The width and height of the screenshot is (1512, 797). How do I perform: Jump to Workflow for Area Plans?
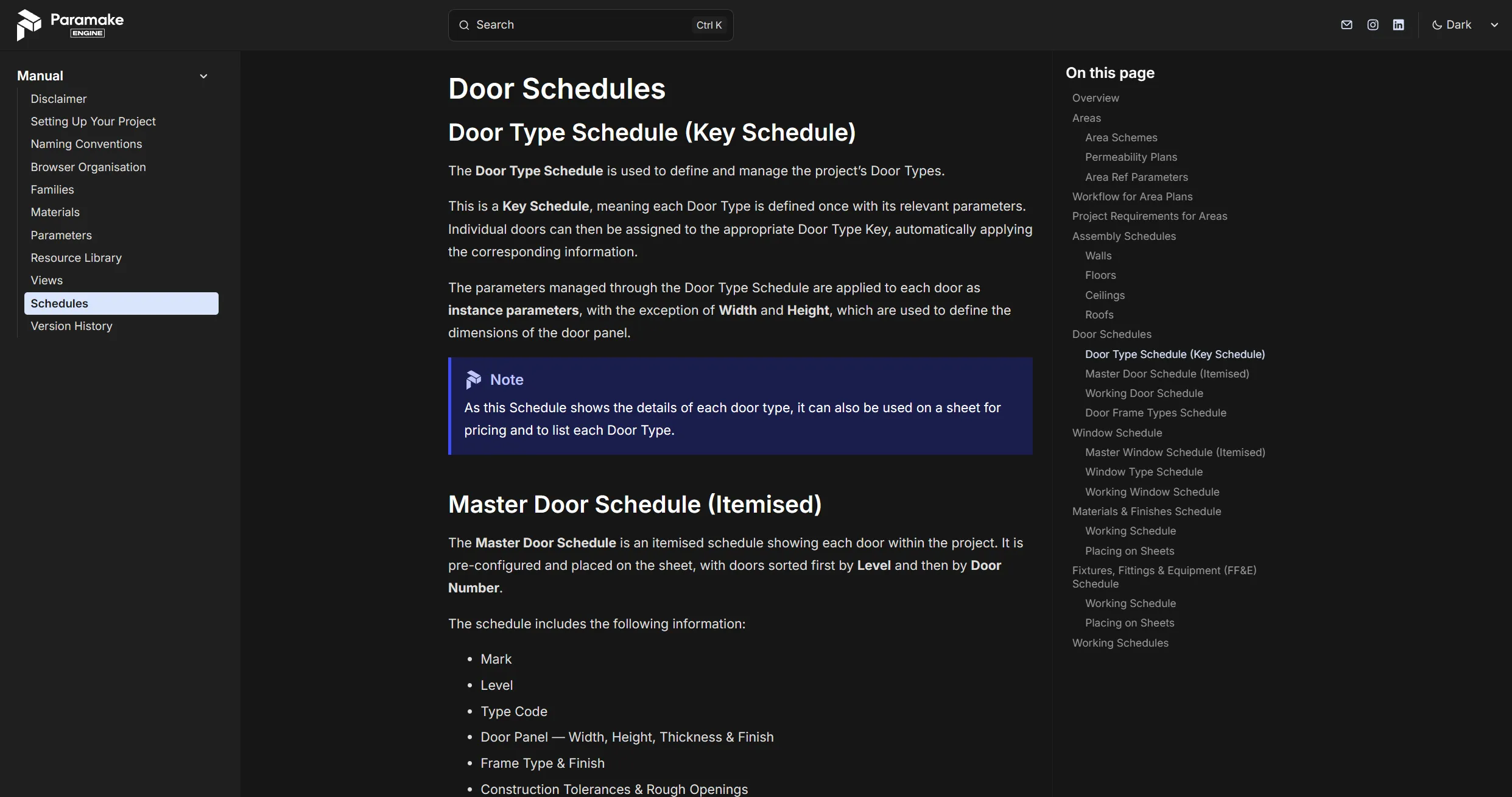click(1132, 197)
